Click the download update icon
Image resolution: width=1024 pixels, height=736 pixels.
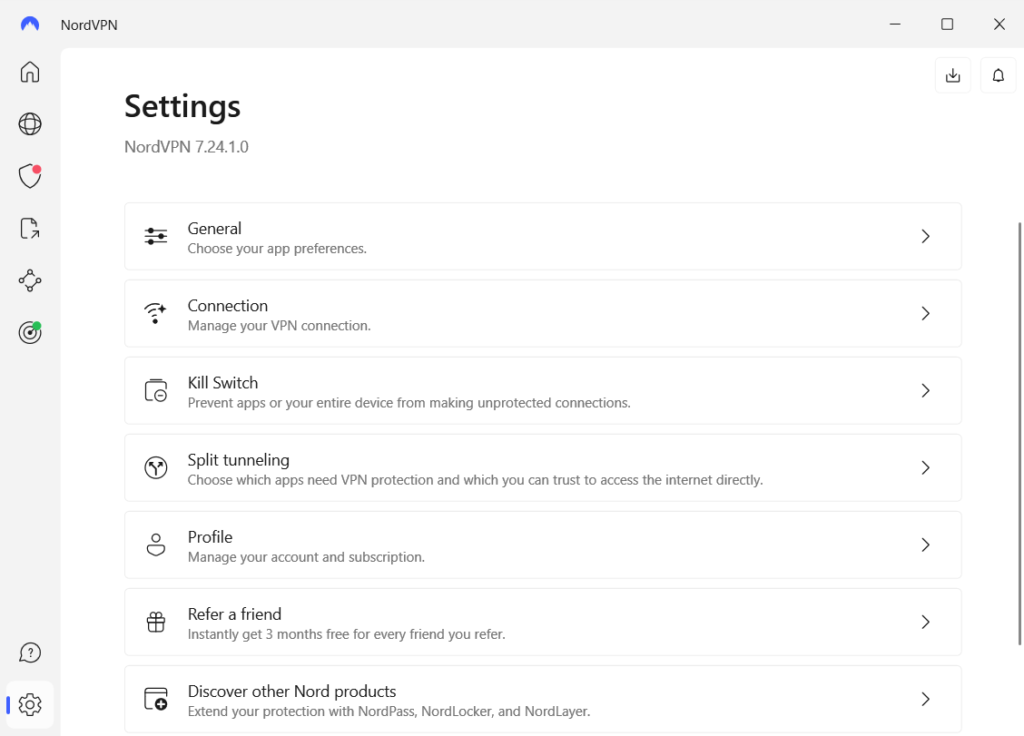tap(953, 76)
